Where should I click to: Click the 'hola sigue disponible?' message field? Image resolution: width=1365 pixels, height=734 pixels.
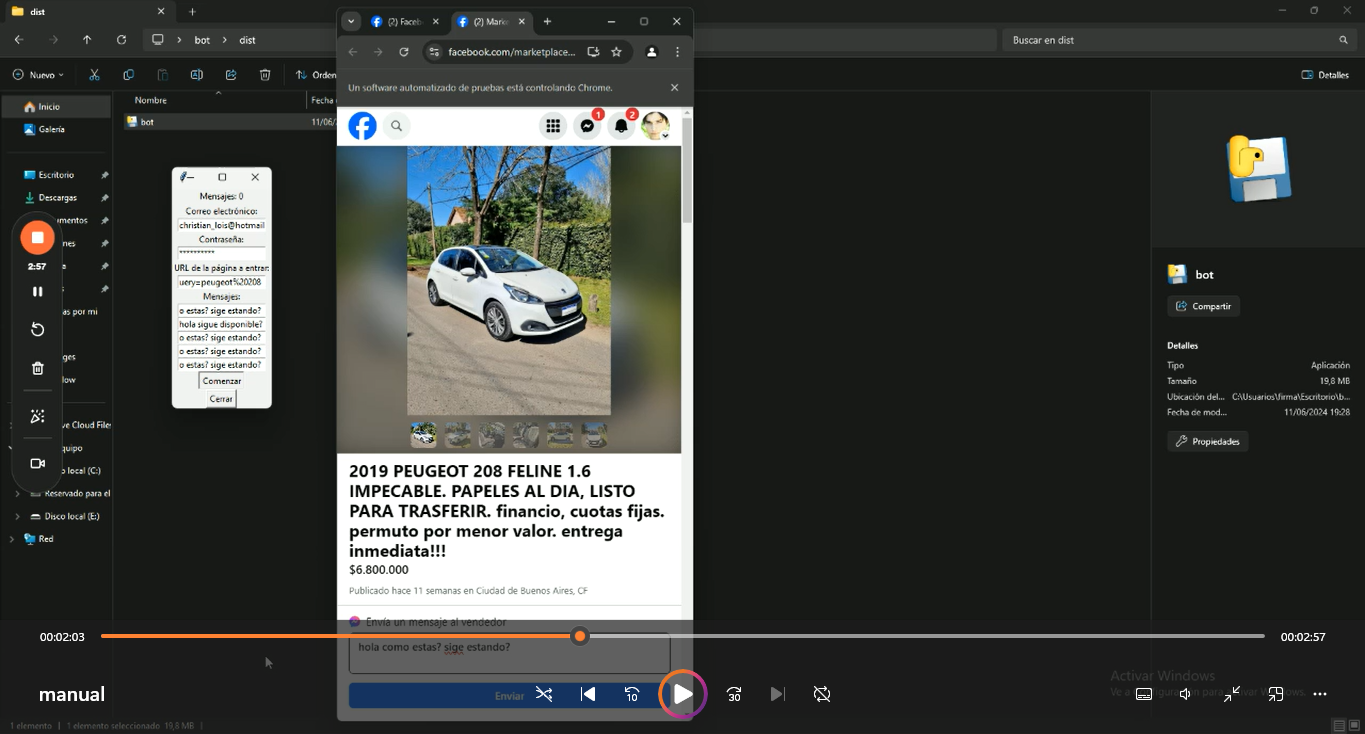pyautogui.click(x=221, y=324)
